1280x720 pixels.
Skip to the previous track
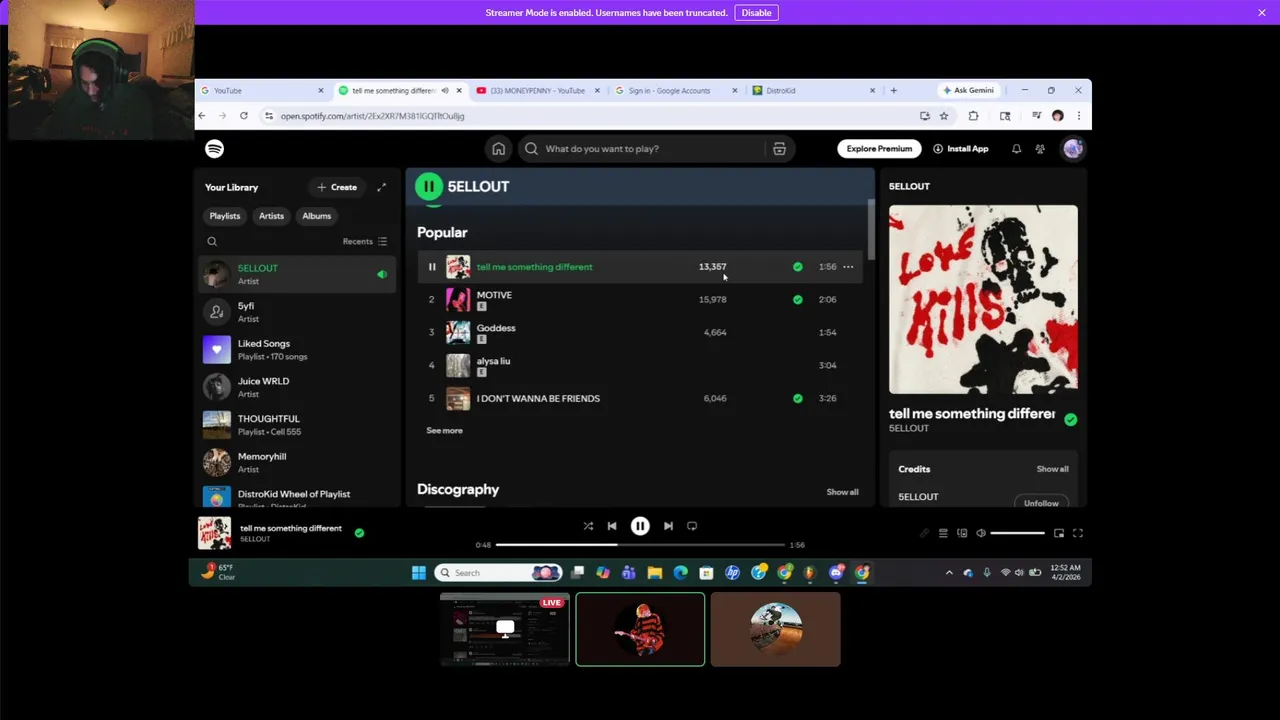[x=612, y=526]
